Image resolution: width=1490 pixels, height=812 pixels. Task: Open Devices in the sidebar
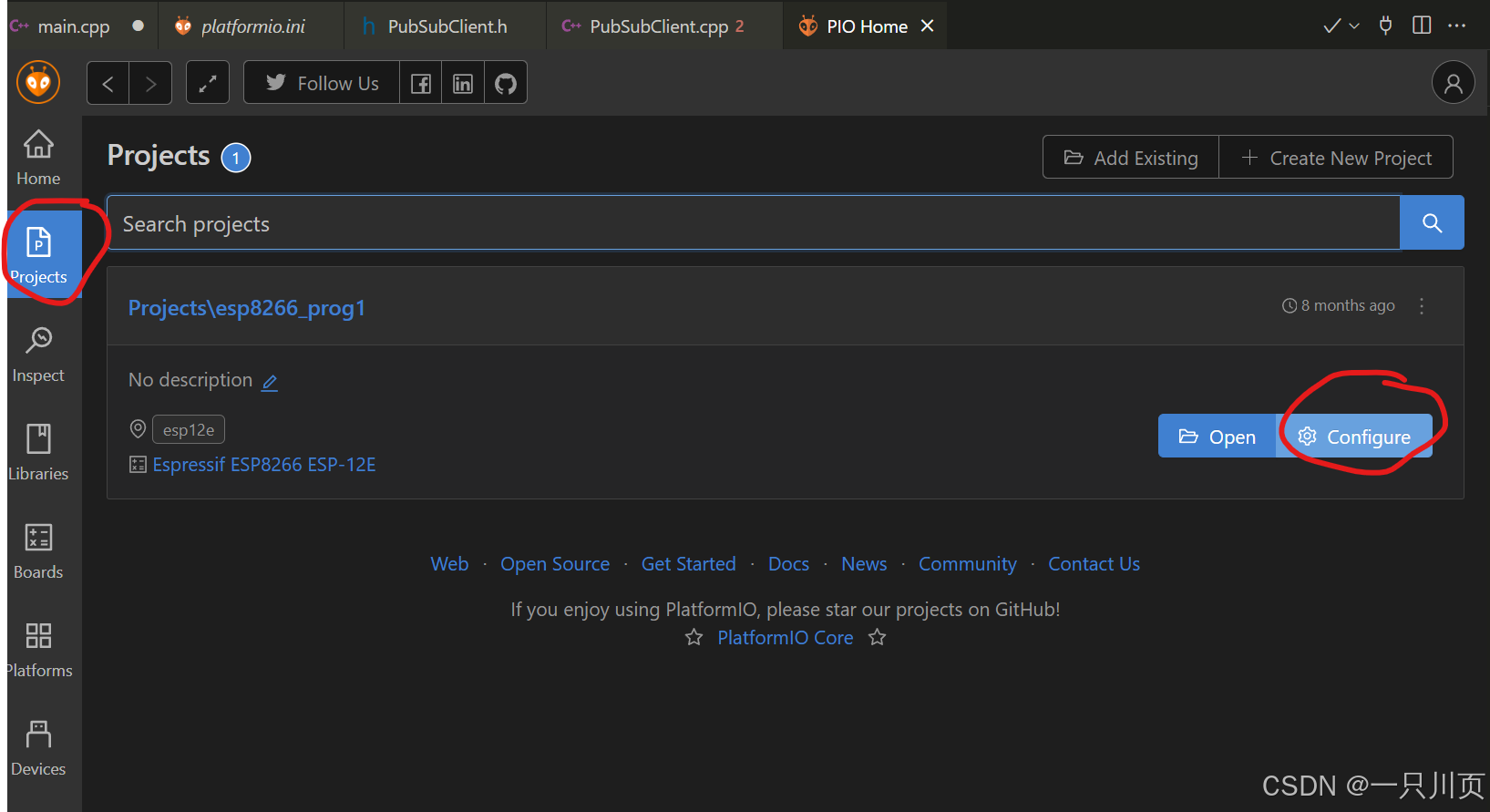(38, 748)
